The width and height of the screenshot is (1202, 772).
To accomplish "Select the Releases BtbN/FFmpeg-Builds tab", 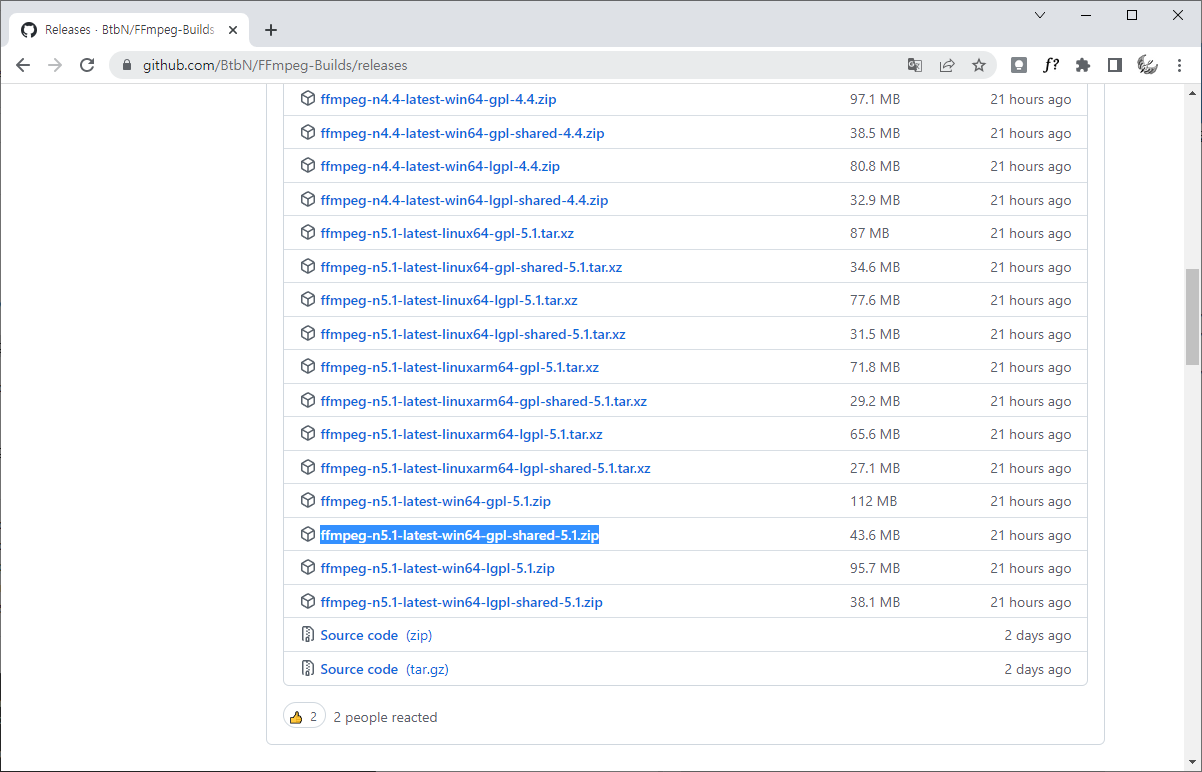I will point(130,30).
